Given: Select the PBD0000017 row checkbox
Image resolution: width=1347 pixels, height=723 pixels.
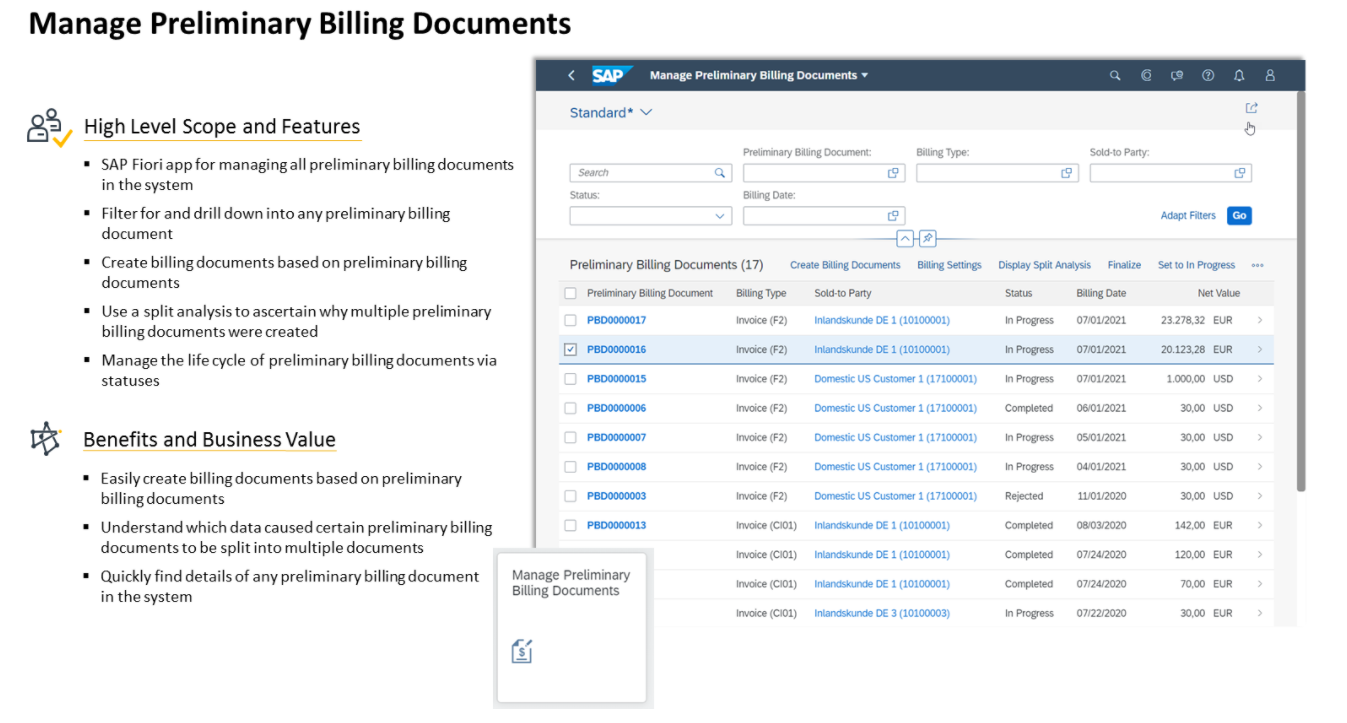Looking at the screenshot, I should 571,321.
